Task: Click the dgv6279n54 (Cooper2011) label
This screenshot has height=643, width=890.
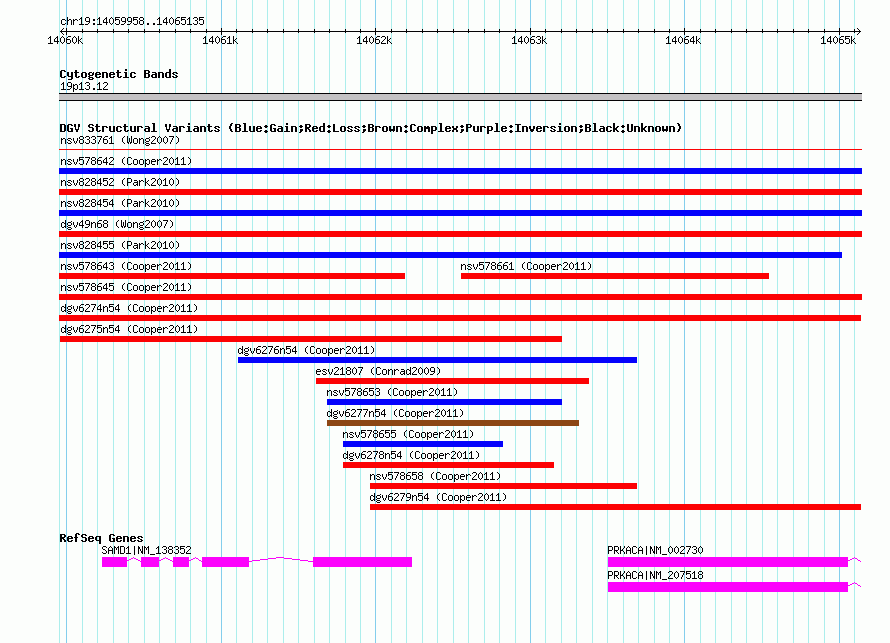Action: coord(438,497)
